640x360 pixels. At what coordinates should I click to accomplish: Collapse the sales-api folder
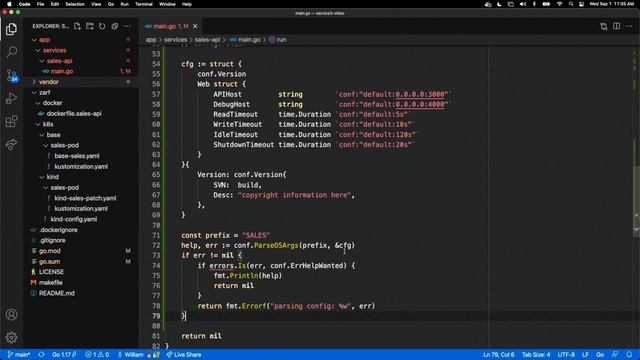click(80, 61)
